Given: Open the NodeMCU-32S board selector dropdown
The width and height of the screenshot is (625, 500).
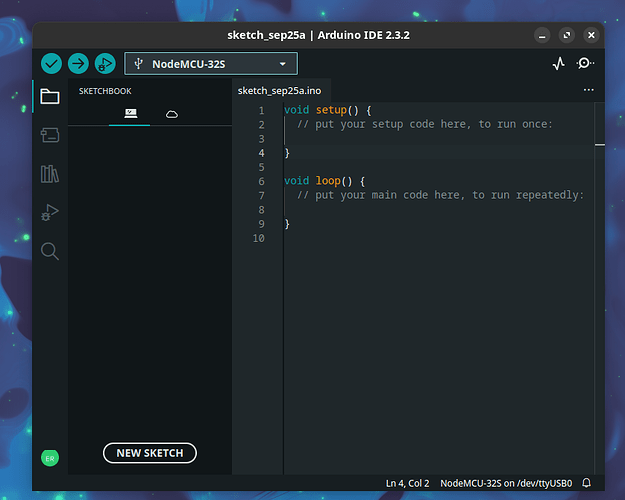Looking at the screenshot, I should 211,63.
